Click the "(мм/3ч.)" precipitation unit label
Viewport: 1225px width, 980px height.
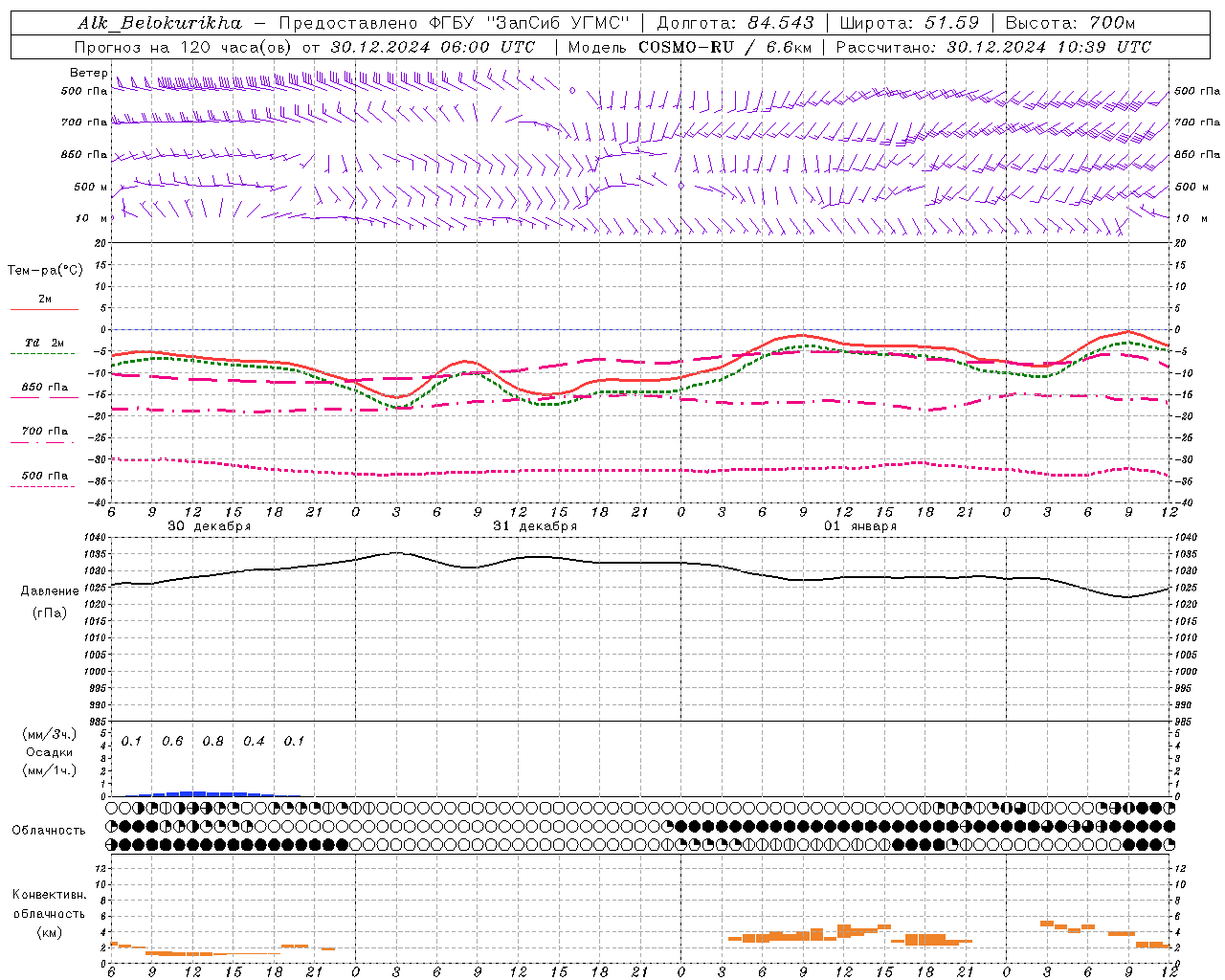point(49,734)
